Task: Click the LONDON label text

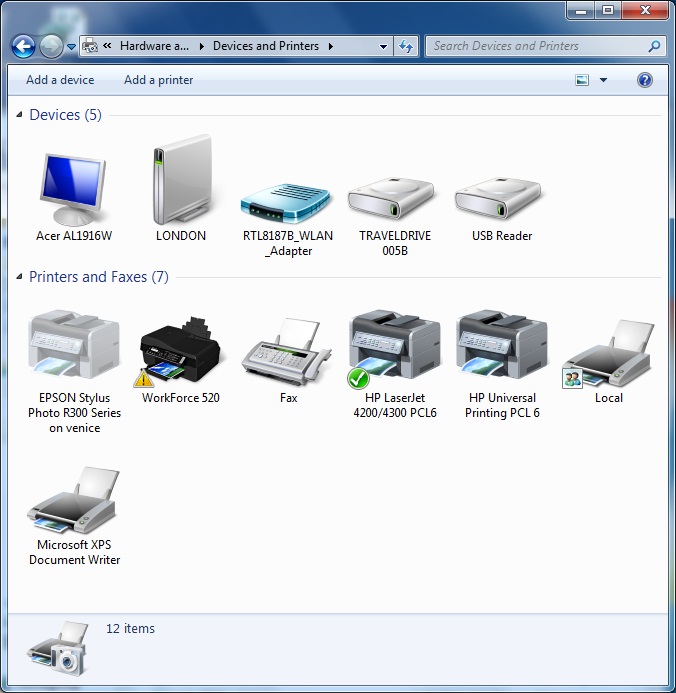Action: click(x=181, y=236)
